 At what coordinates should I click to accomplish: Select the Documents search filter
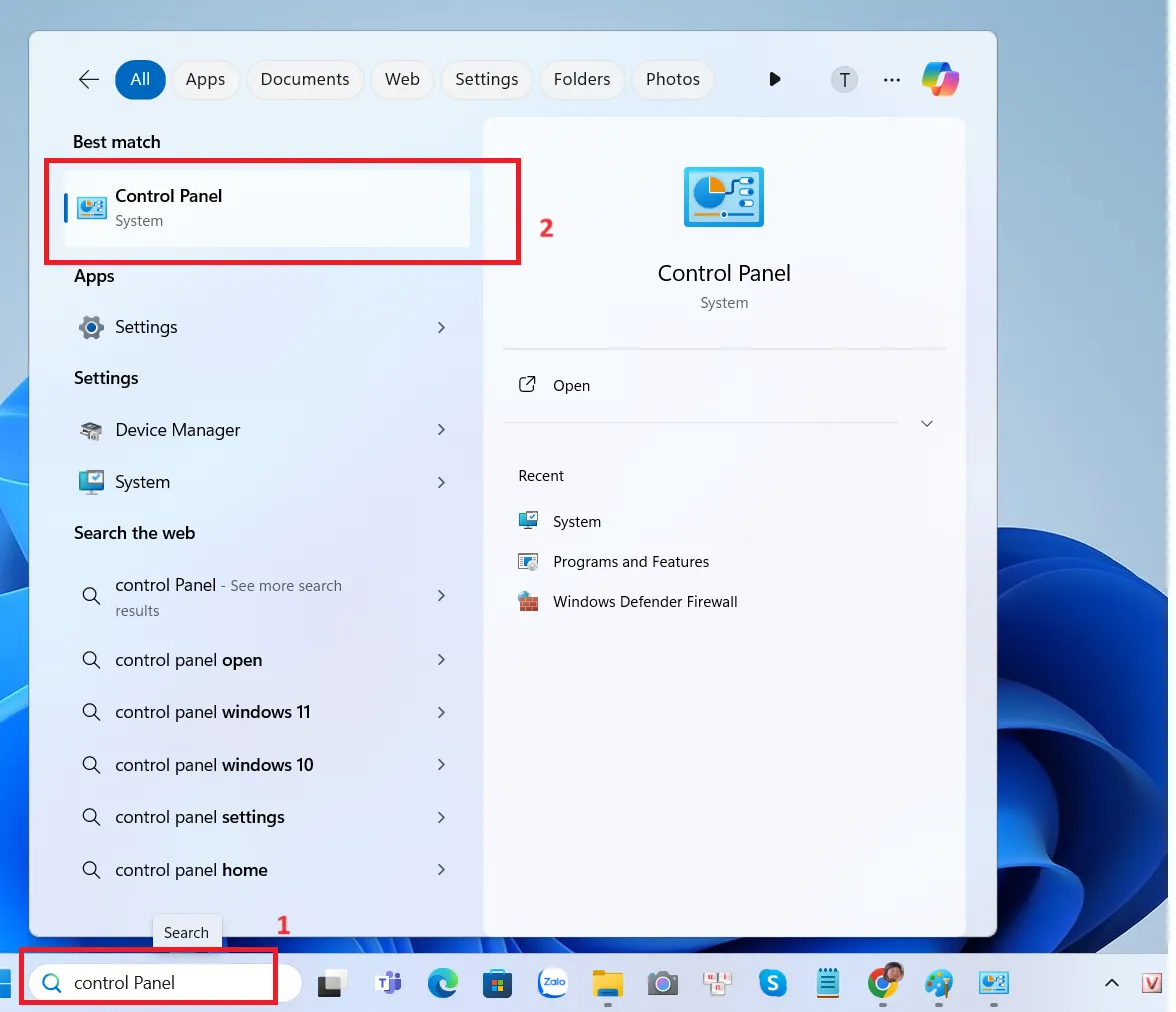coord(304,79)
